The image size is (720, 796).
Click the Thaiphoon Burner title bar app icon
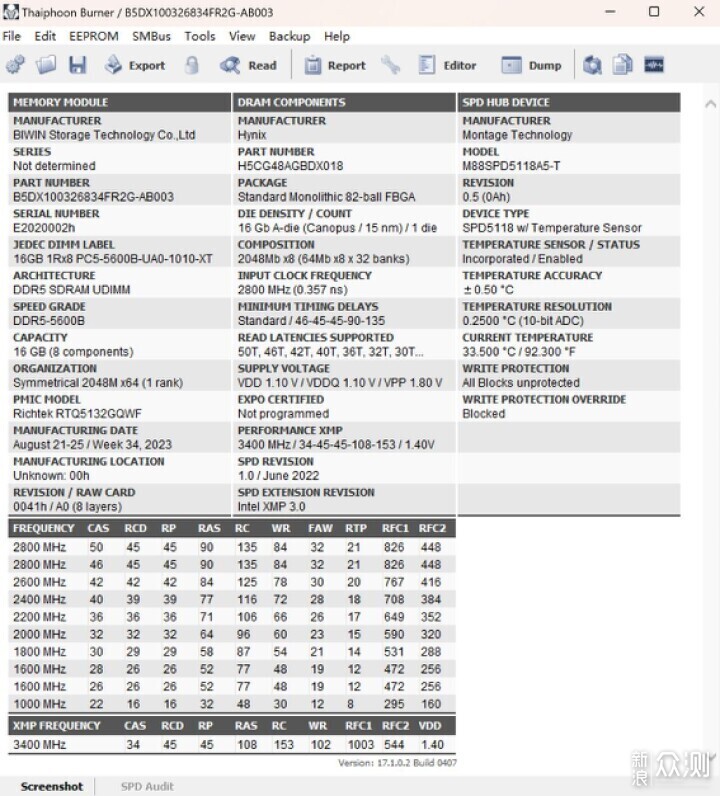(x=11, y=12)
